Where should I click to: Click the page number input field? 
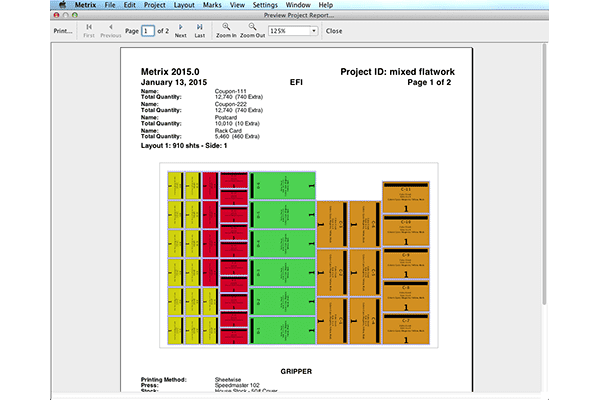(x=148, y=31)
